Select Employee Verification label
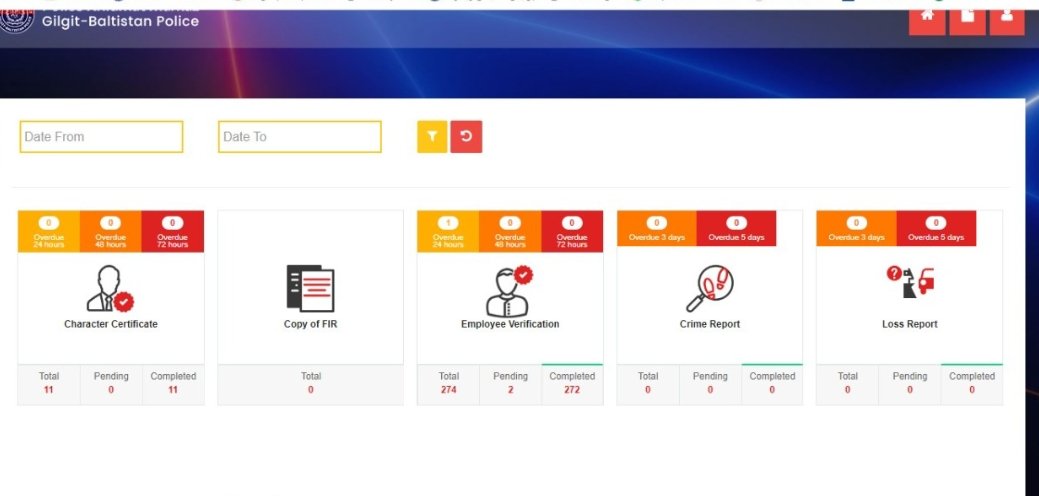 tap(510, 324)
